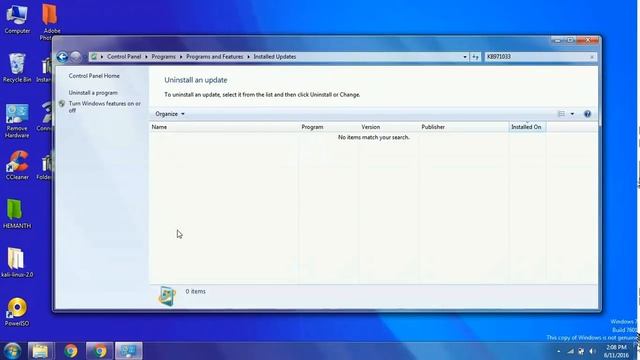The image size is (640, 360).
Task: Click the details pane programs icon
Action: (167, 296)
